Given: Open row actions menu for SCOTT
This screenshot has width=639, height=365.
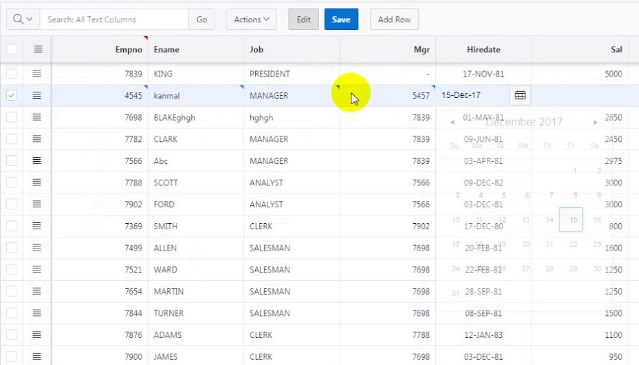Looking at the screenshot, I should point(37,182).
